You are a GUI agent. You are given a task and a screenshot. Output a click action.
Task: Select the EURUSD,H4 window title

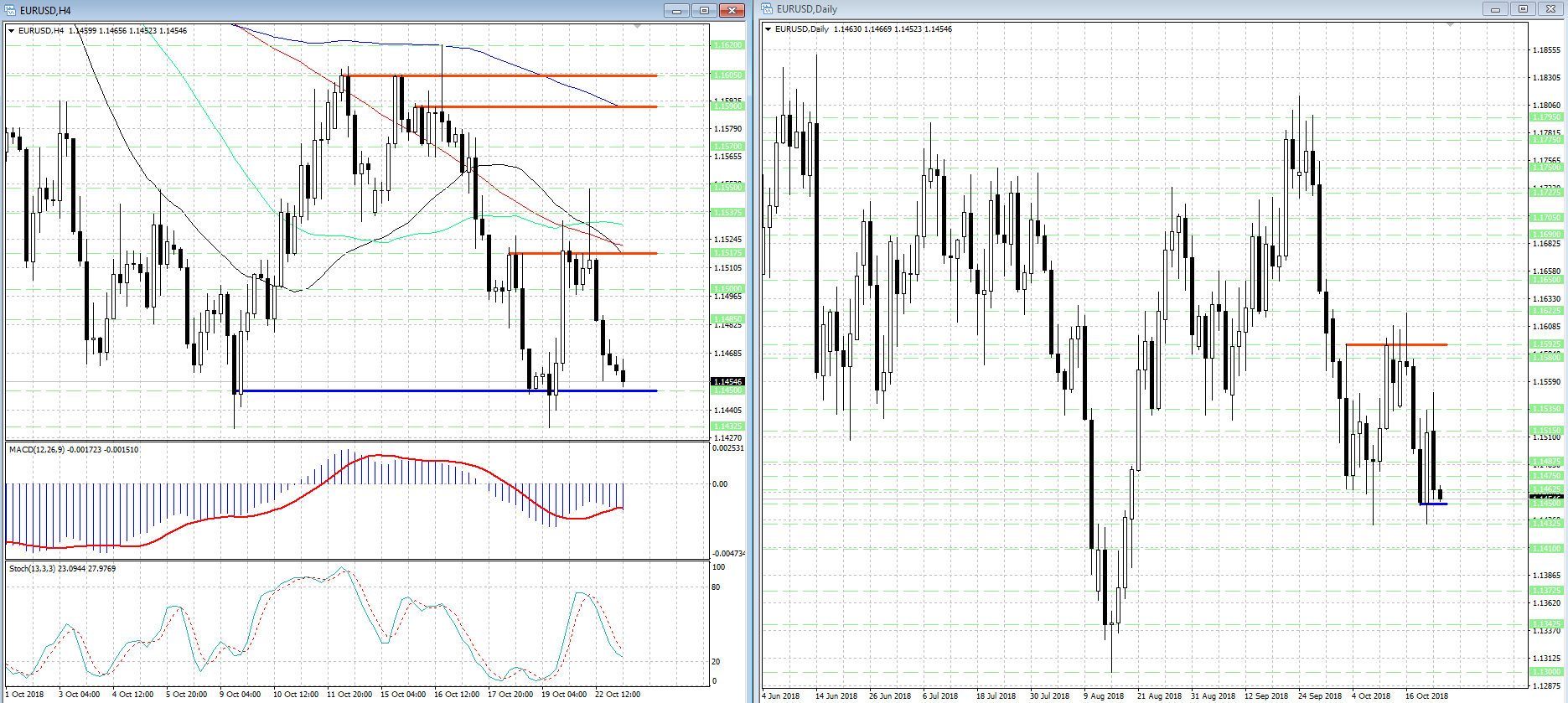45,11
